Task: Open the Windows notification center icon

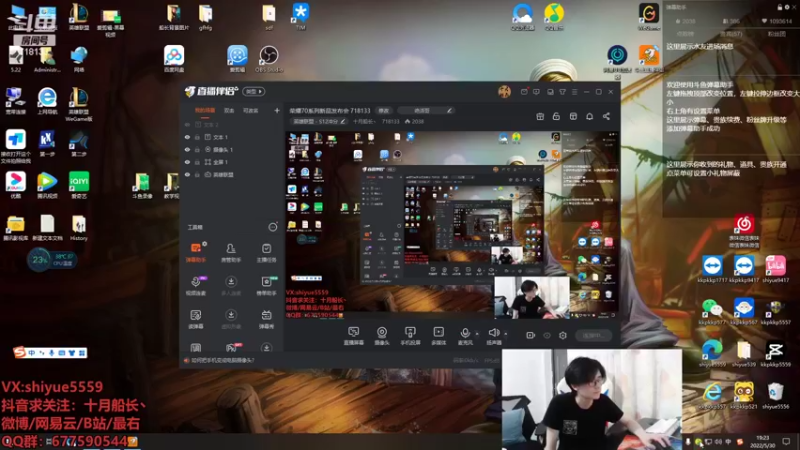Action: click(x=786, y=441)
